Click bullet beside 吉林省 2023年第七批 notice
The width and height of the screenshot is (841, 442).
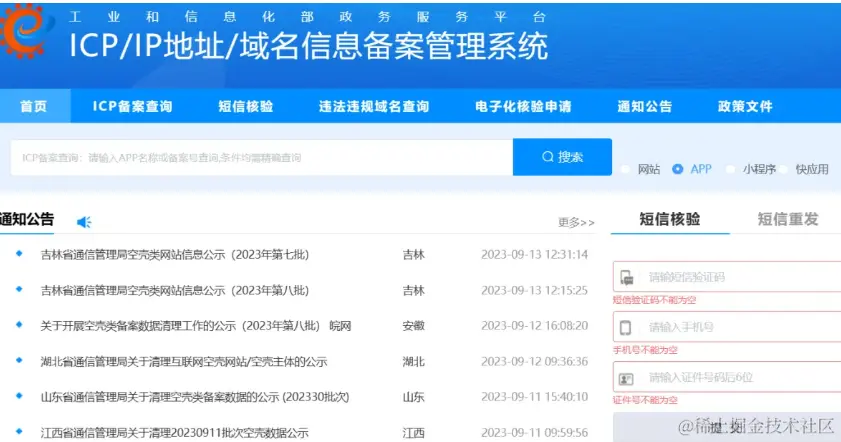(x=19, y=254)
